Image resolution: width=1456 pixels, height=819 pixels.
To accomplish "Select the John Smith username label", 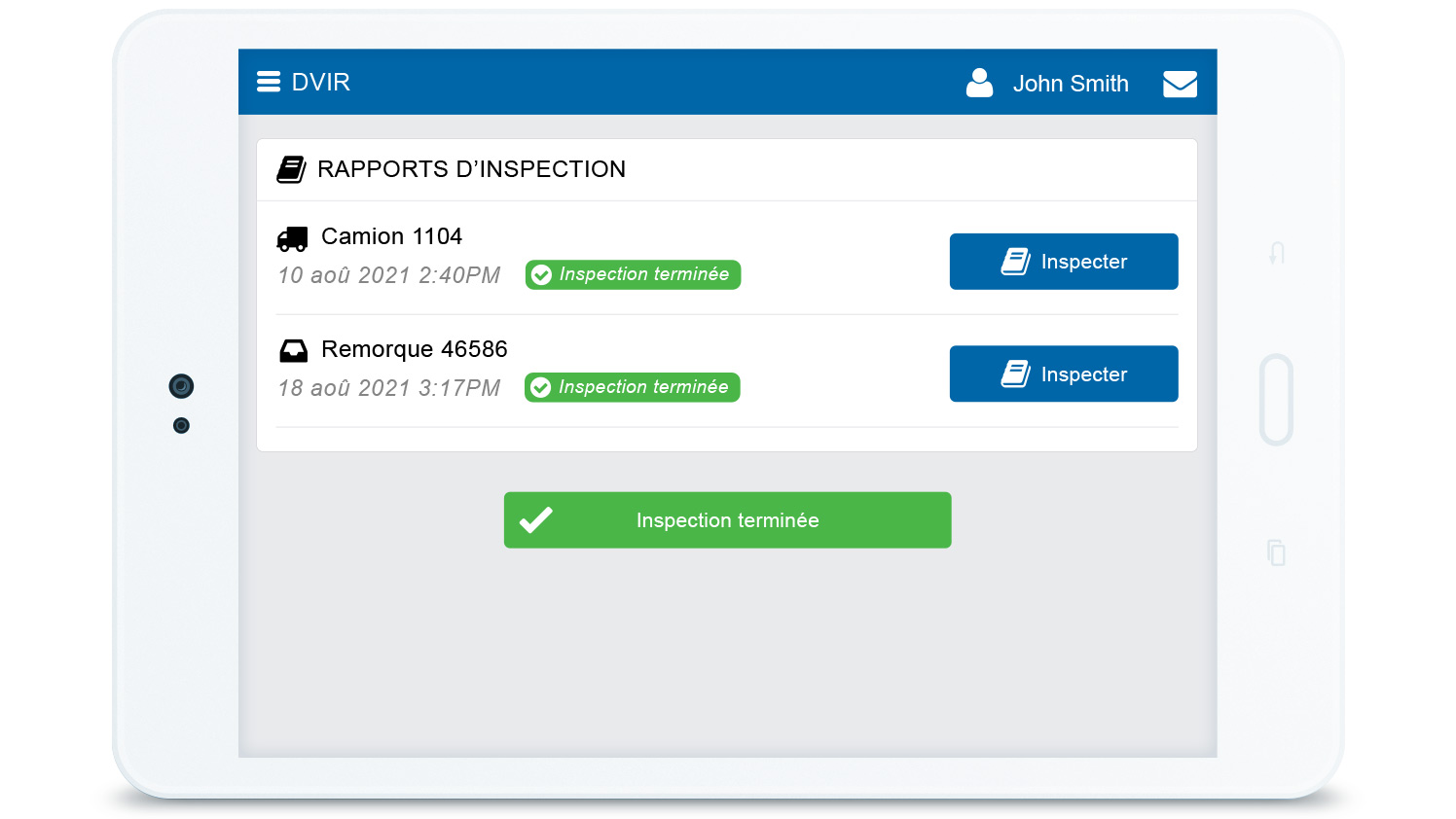I will coord(1070,84).
